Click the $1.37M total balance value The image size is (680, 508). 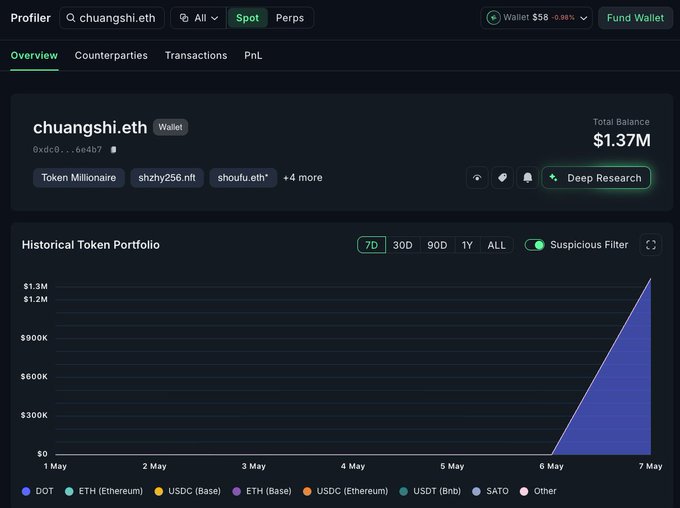621,140
